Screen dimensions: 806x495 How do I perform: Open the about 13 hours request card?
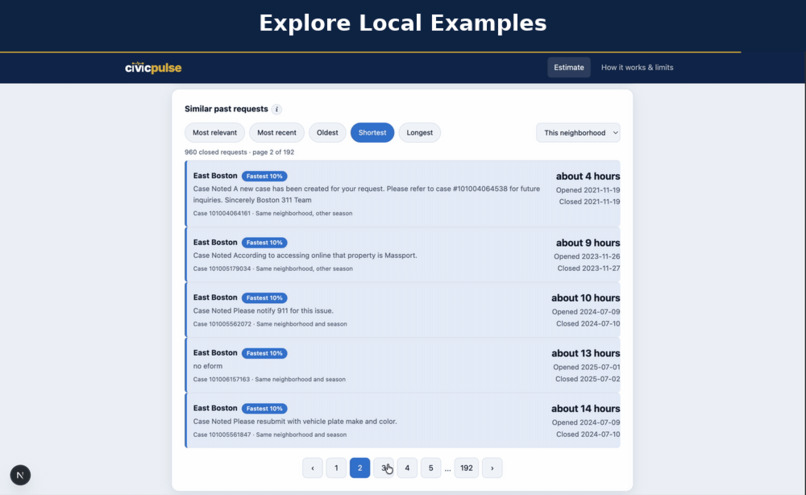402,365
